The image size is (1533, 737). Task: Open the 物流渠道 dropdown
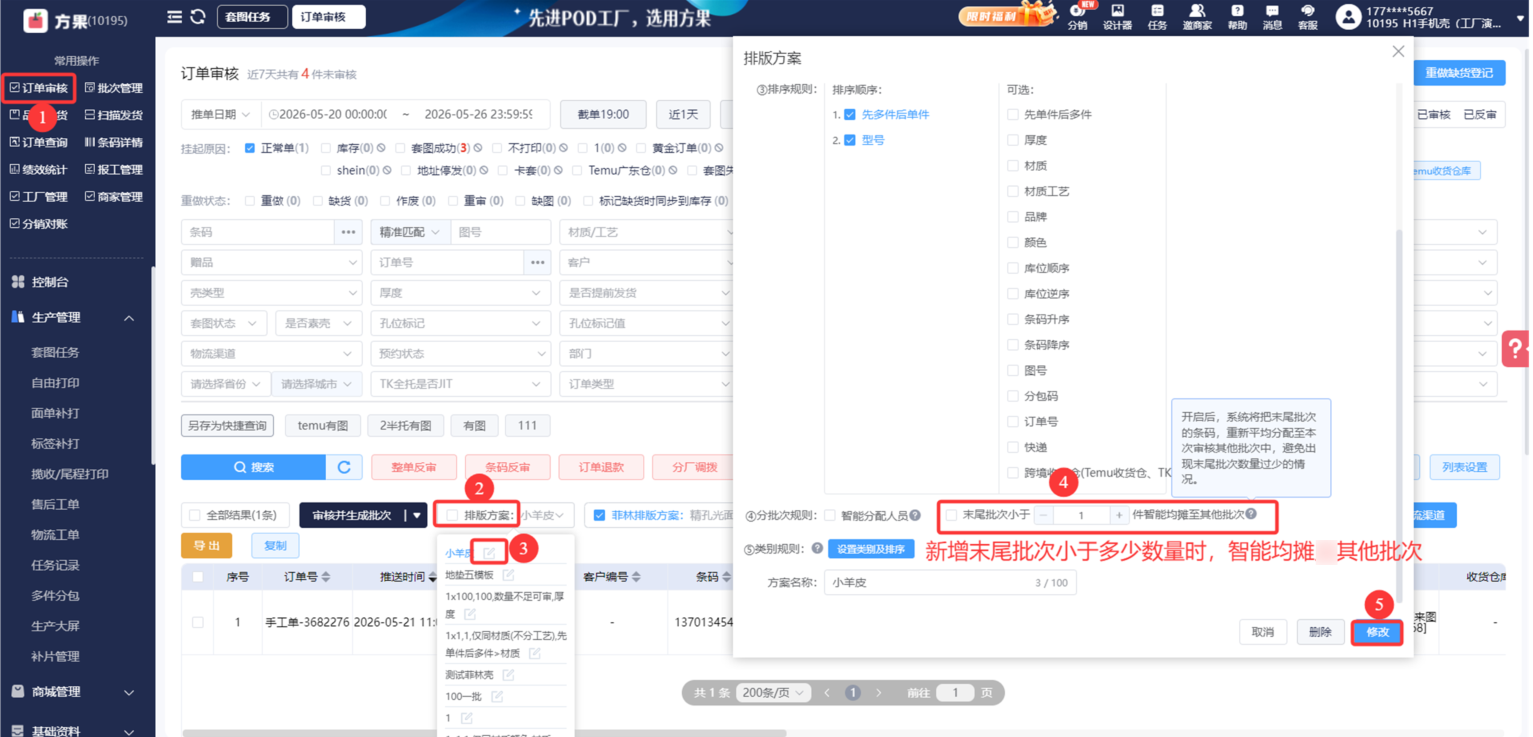(x=271, y=353)
